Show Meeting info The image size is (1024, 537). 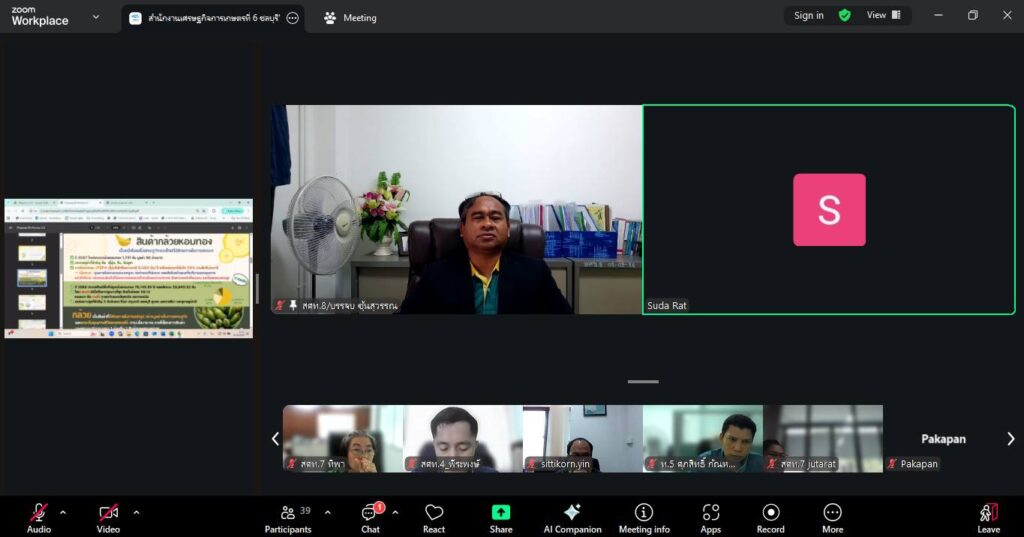(x=644, y=515)
